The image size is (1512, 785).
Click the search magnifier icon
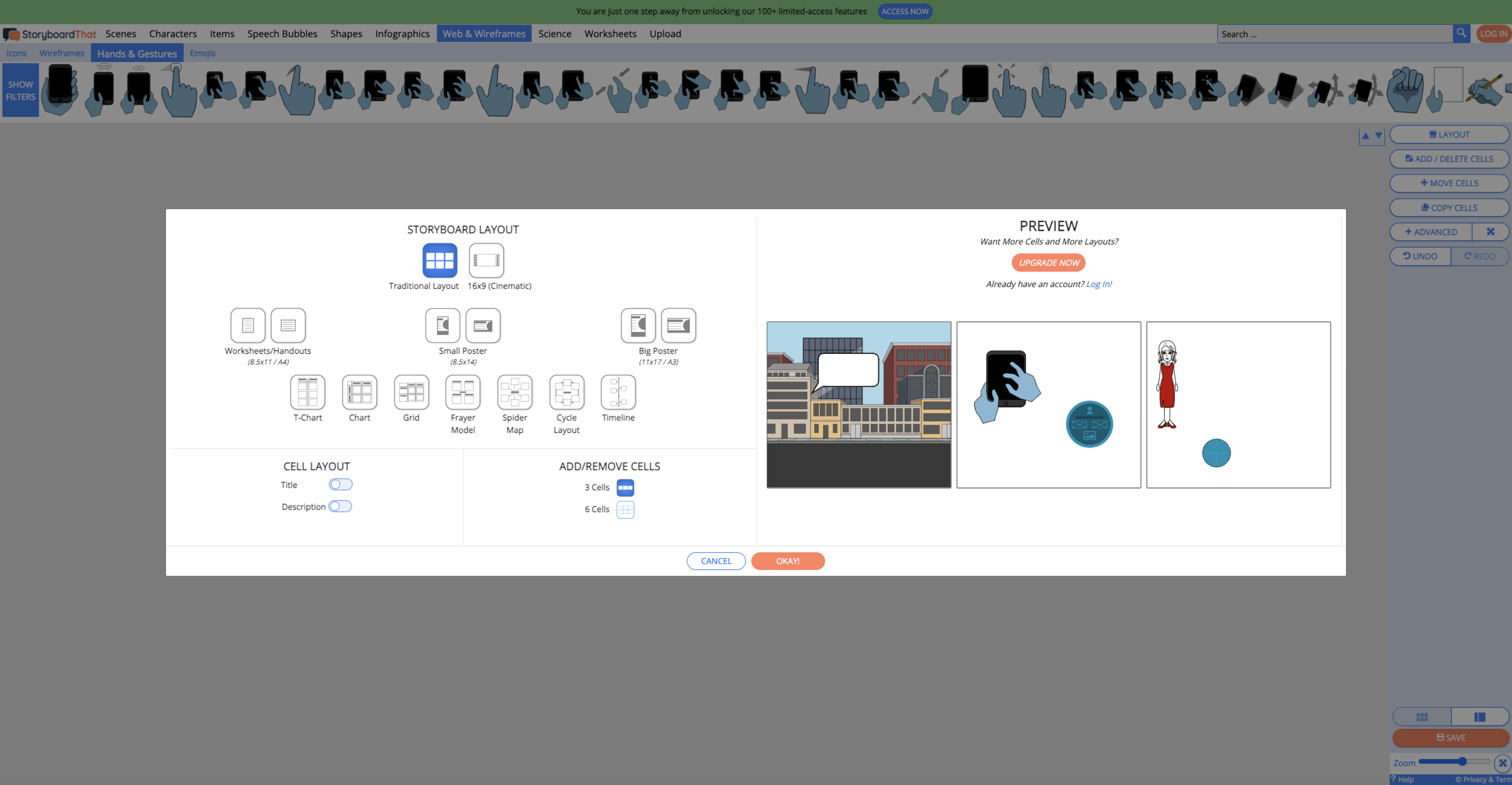click(x=1462, y=33)
